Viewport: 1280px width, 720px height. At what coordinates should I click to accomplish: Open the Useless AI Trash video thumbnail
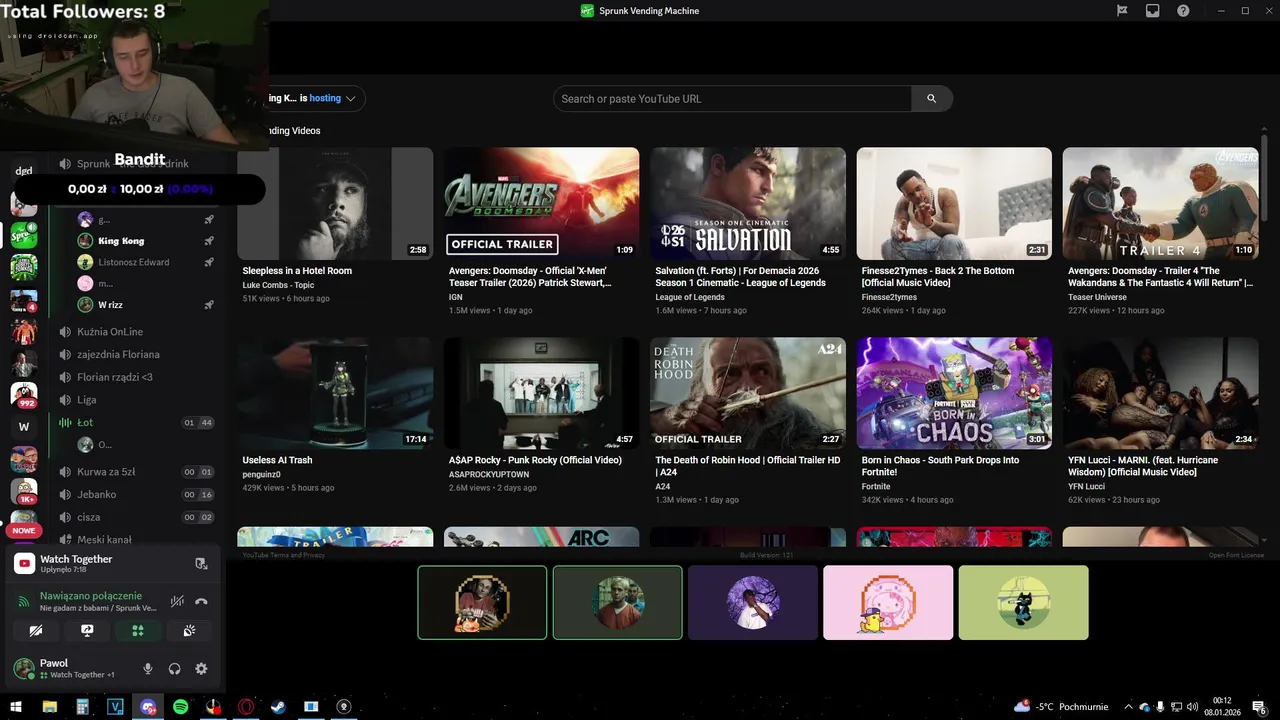335,393
